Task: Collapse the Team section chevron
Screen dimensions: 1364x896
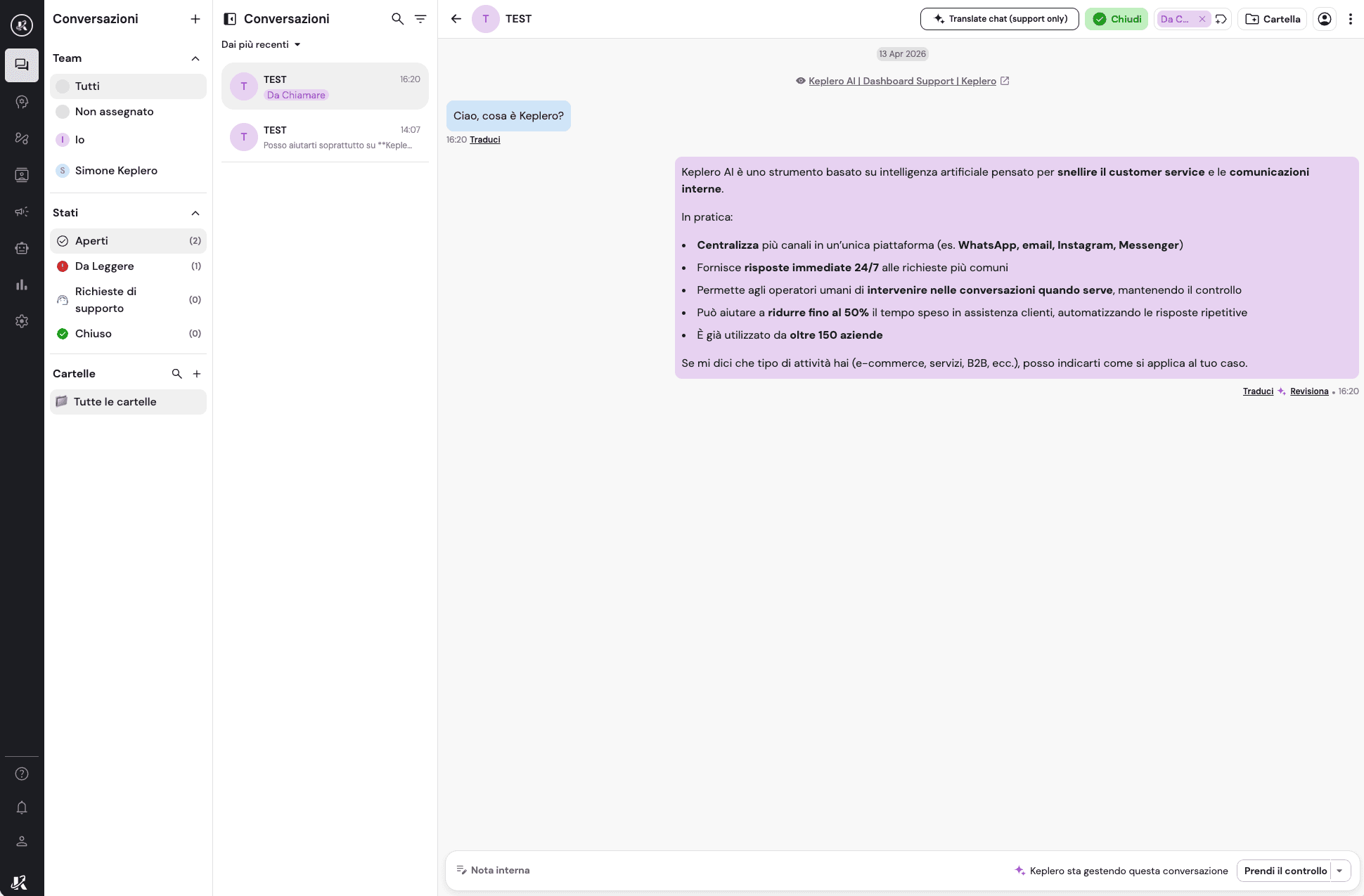Action: pos(195,58)
